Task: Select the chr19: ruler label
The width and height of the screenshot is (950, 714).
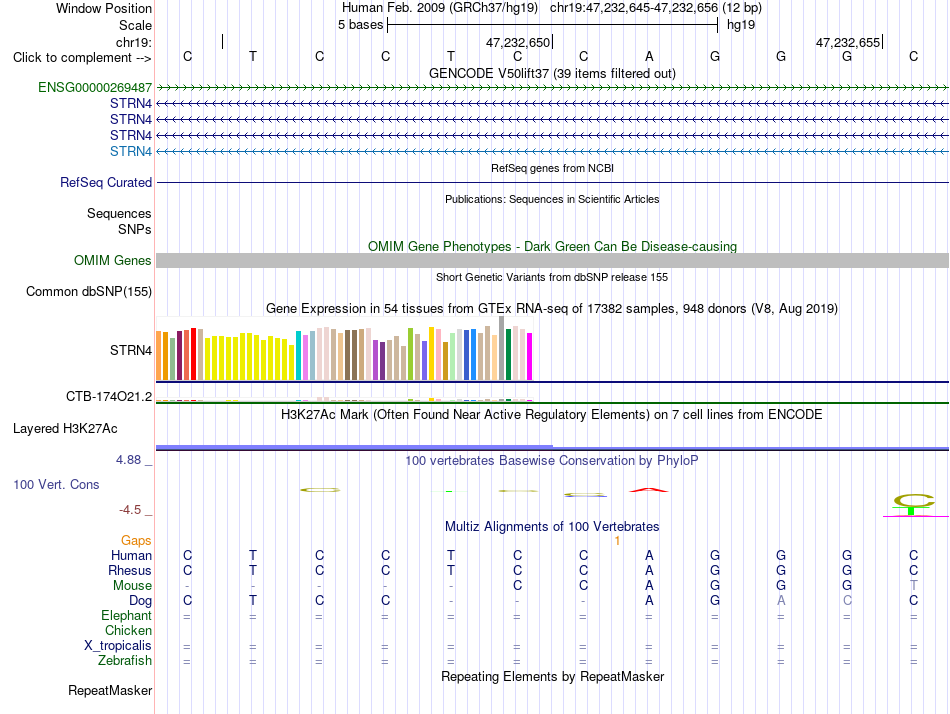Action: (134, 42)
